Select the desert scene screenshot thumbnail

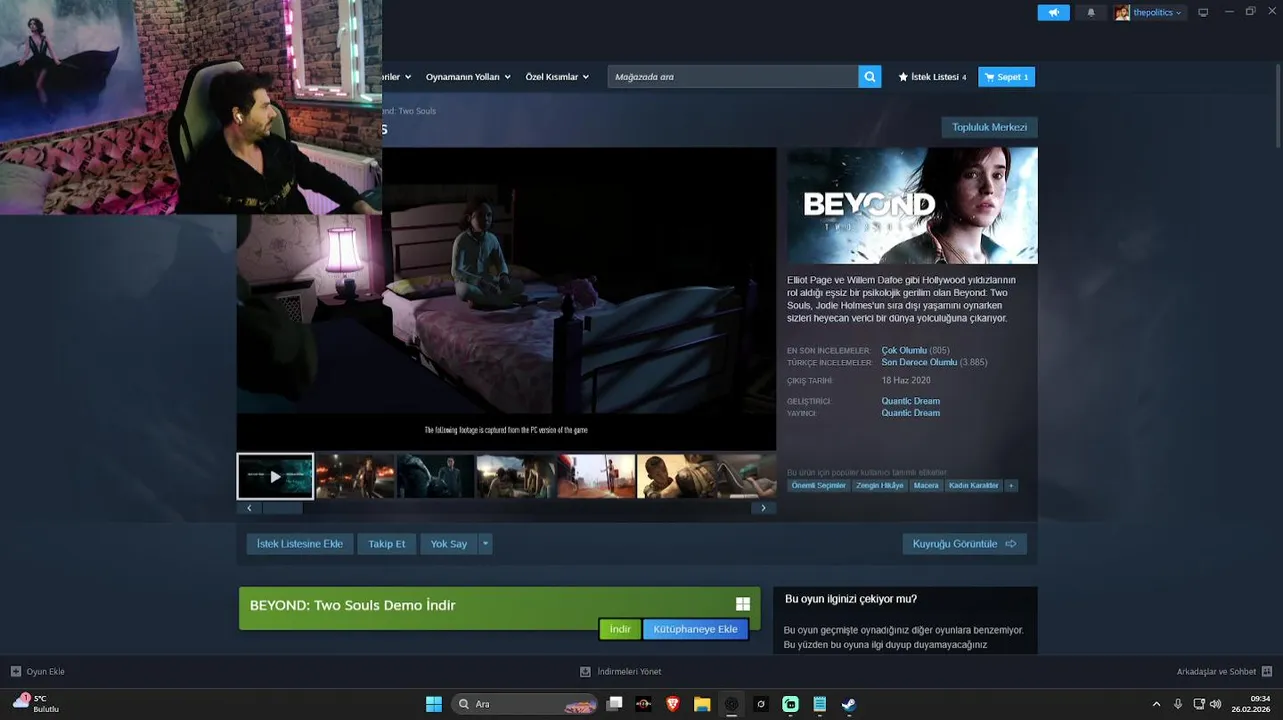click(x=597, y=476)
